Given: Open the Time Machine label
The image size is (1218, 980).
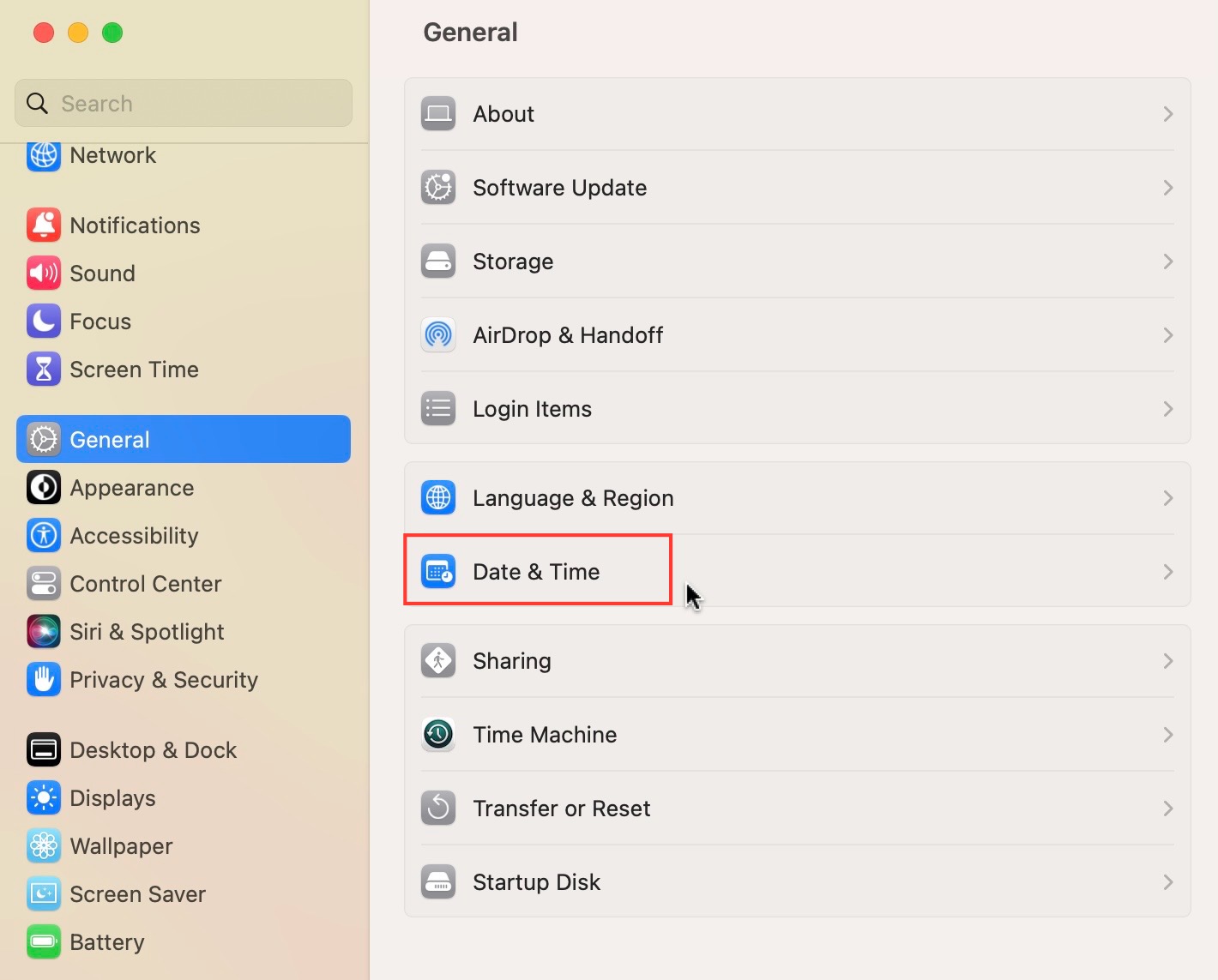Looking at the screenshot, I should click(x=545, y=735).
